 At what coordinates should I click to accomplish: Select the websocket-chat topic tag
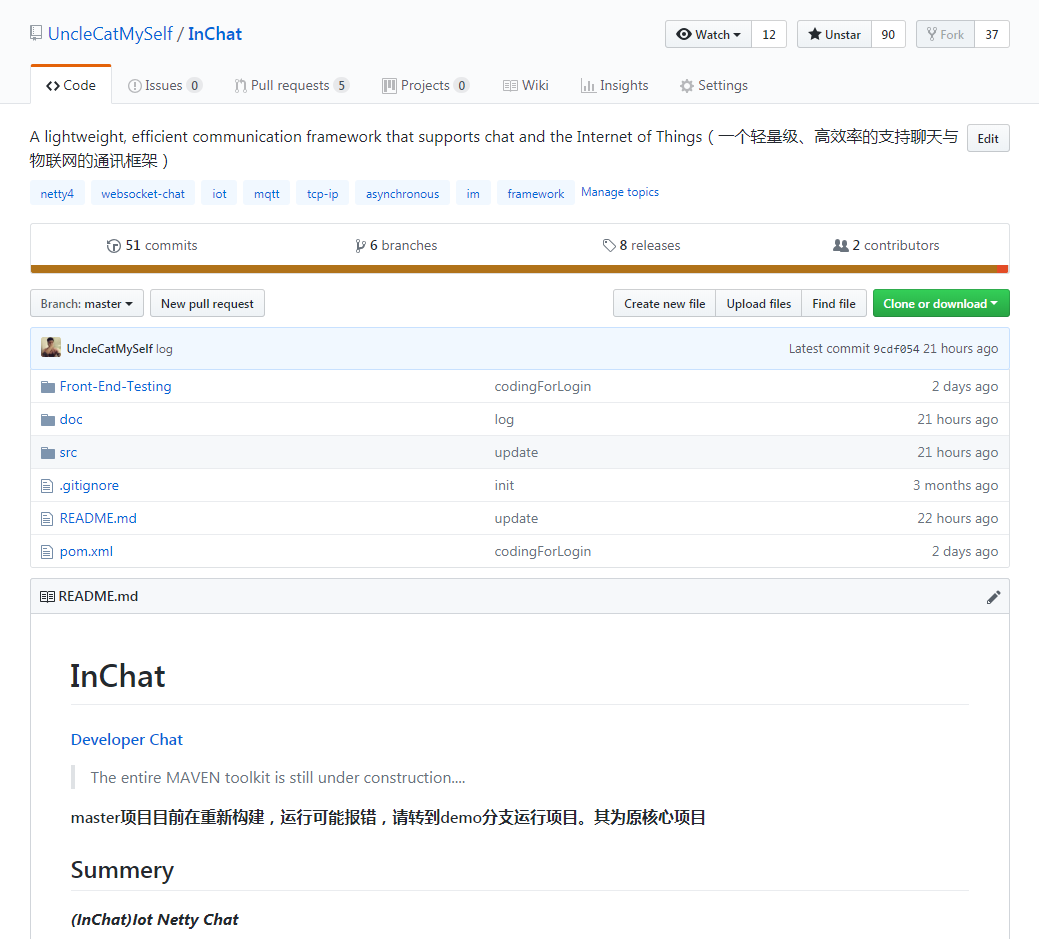tap(143, 193)
